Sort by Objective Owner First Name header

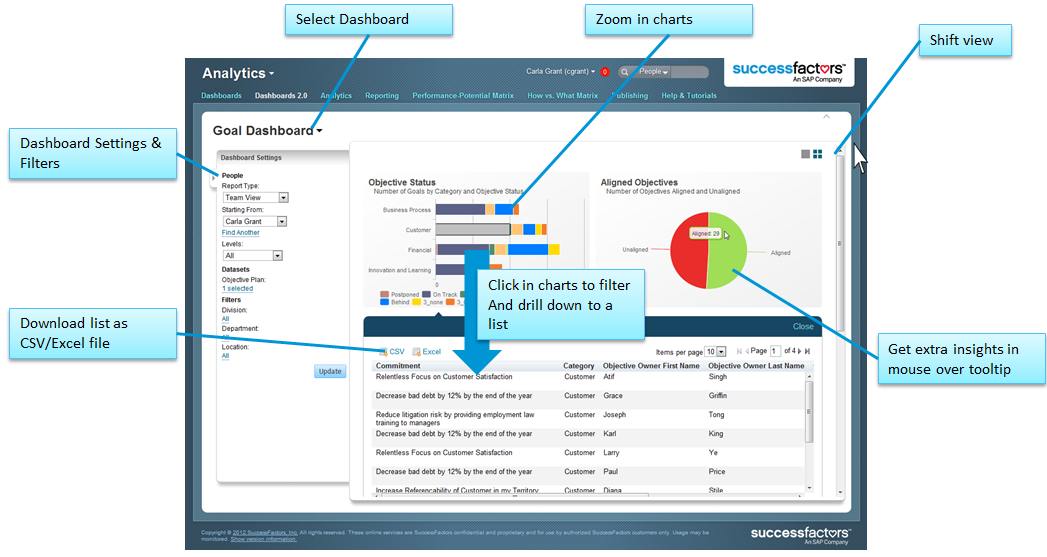[651, 366]
